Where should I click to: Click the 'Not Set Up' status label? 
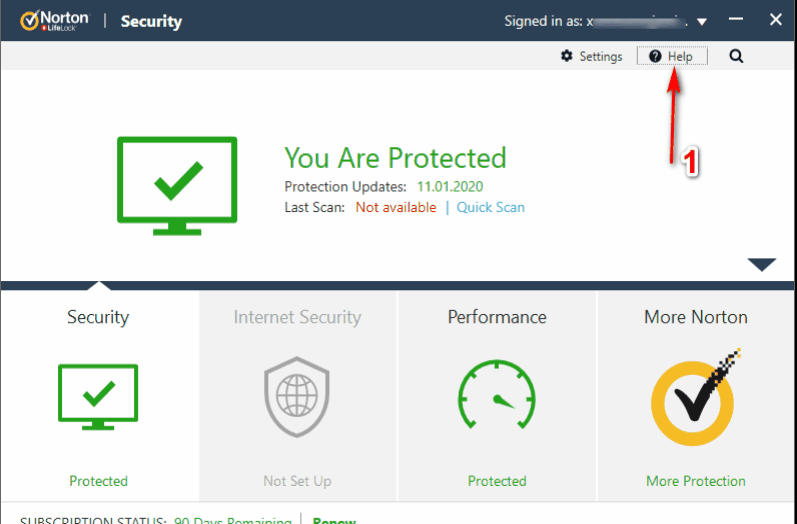297,481
